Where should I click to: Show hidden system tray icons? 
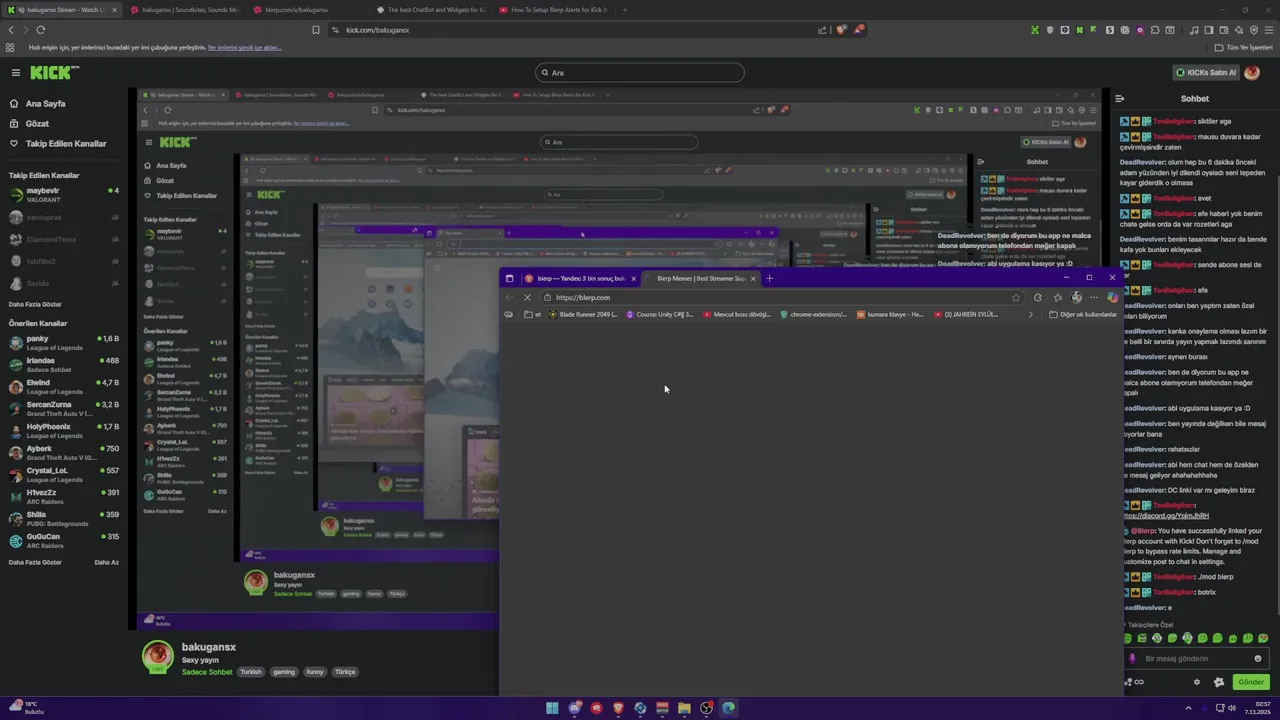(x=1189, y=708)
